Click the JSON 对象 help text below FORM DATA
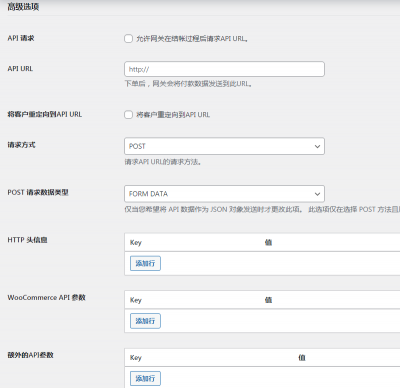The height and width of the screenshot is (388, 400). pos(262,209)
